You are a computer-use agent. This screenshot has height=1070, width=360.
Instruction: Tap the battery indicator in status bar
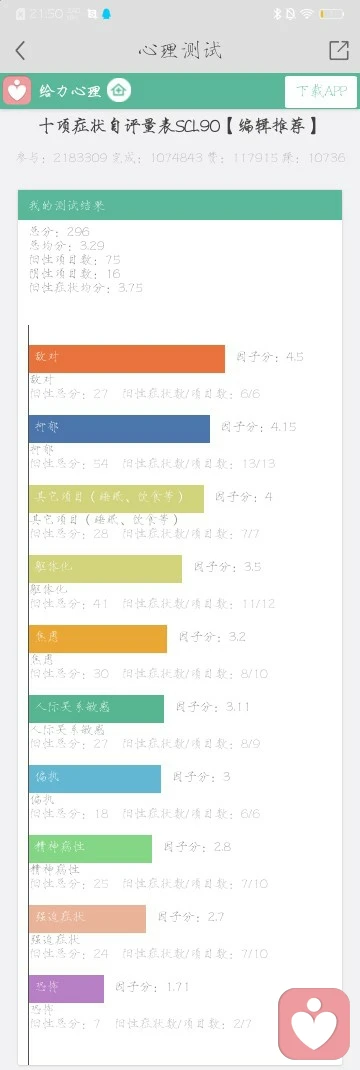point(331,14)
